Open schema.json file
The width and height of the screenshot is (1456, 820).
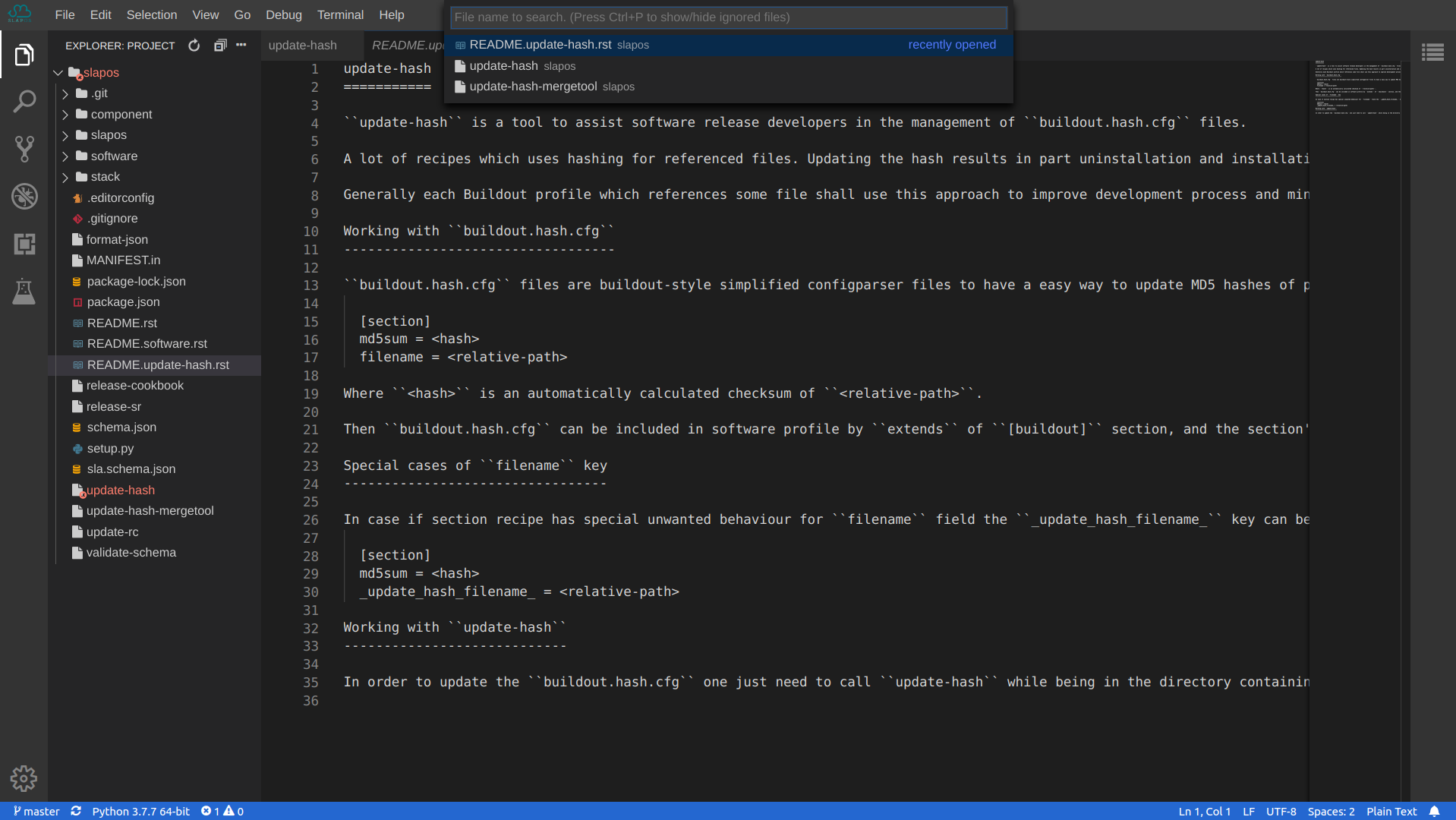coord(155,427)
